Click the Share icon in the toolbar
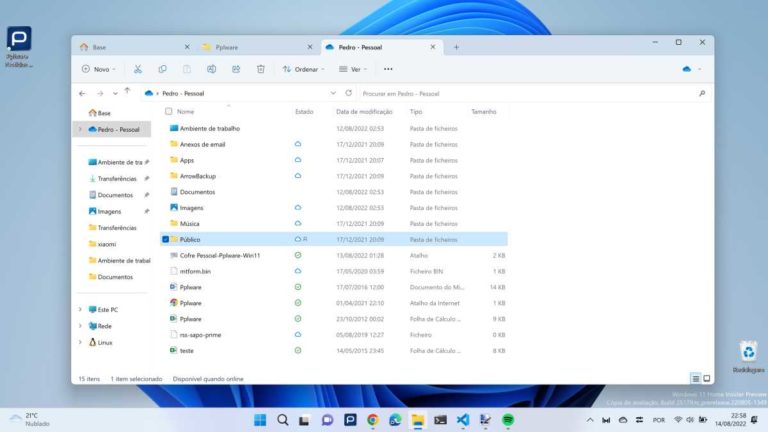 point(236,69)
